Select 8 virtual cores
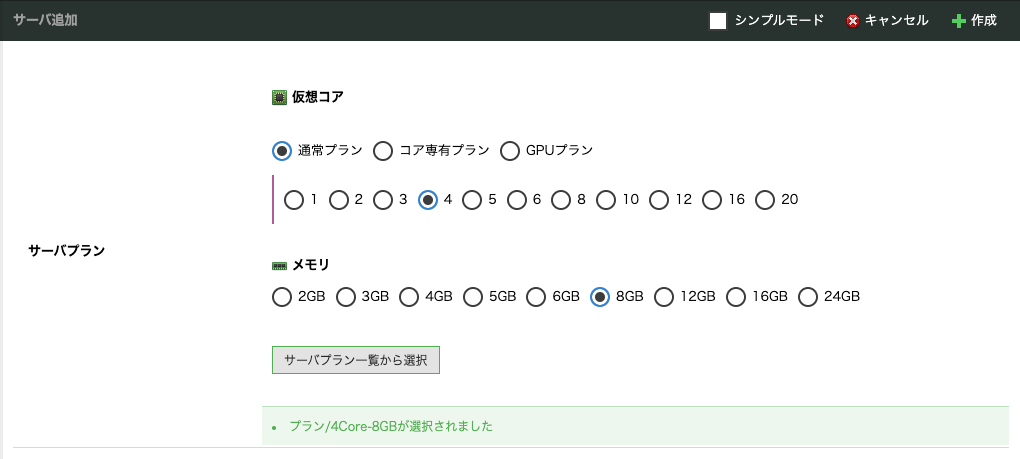1020x459 pixels. [561, 200]
